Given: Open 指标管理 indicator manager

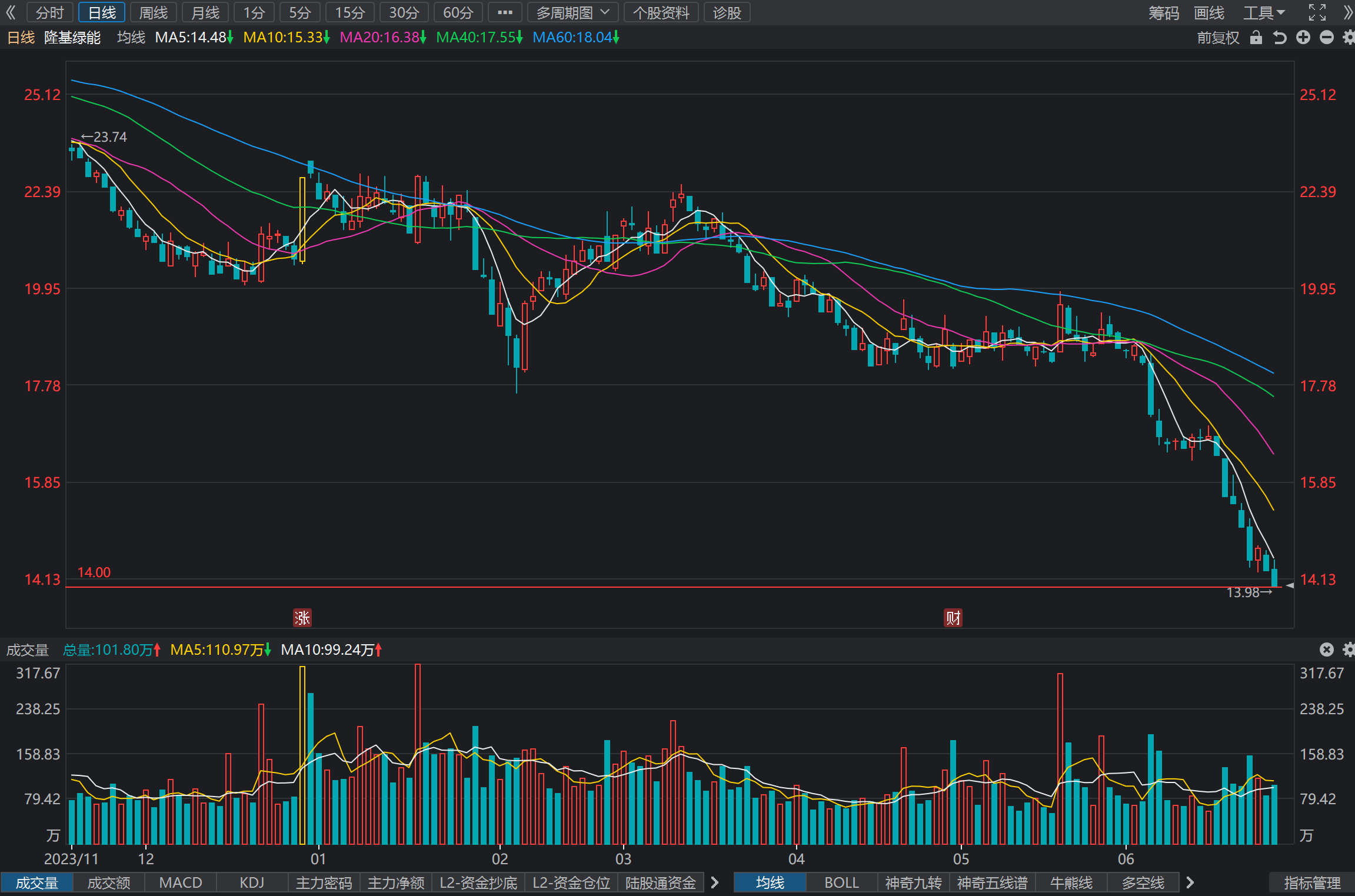Looking at the screenshot, I should click(x=1312, y=882).
